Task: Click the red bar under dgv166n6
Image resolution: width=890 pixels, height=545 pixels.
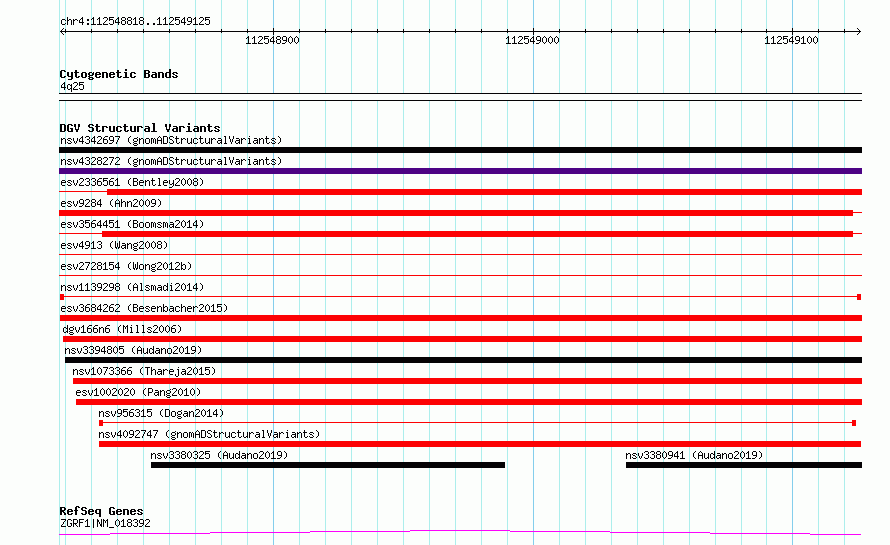Action: tap(462, 339)
